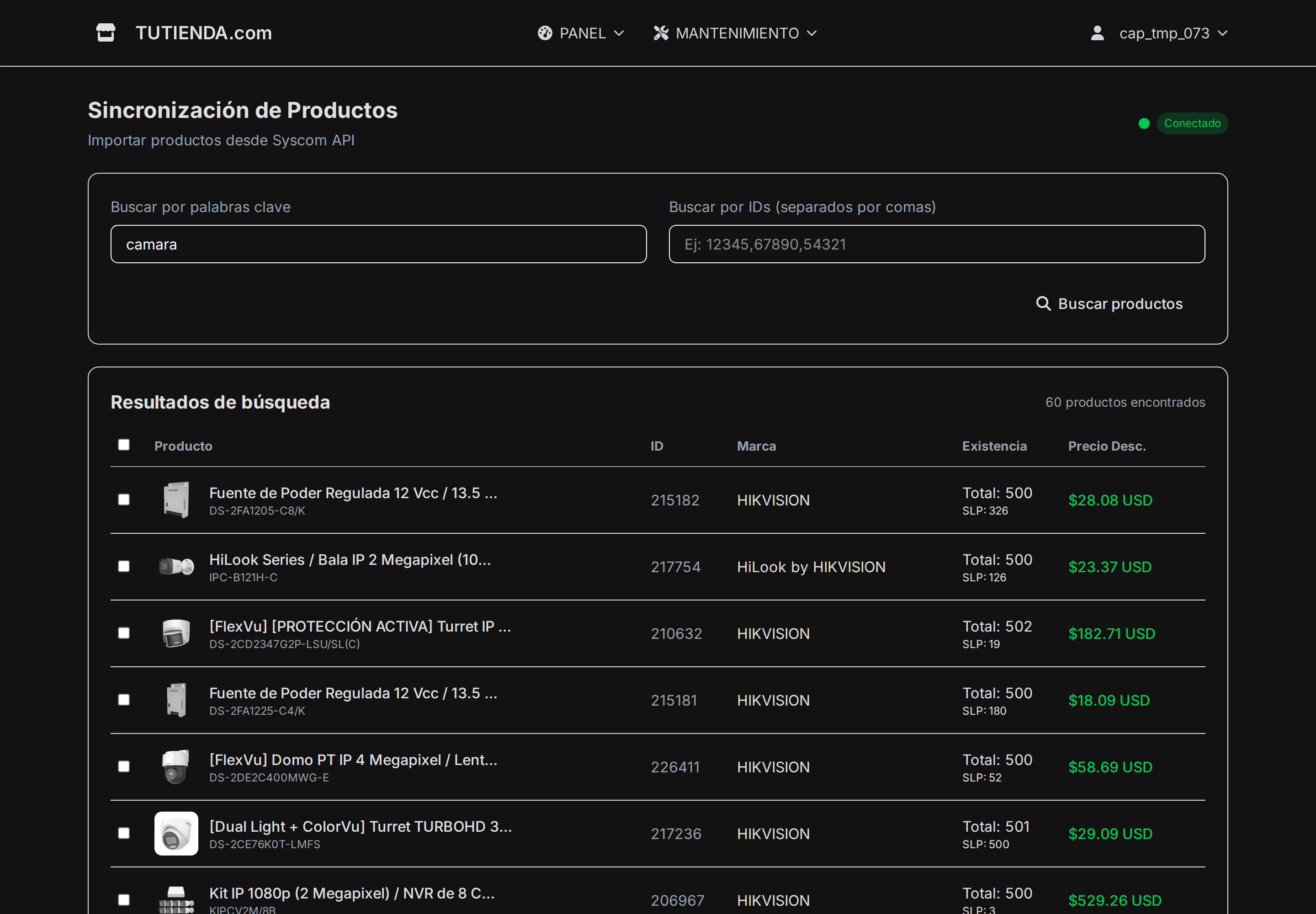Viewport: 1316px width, 914px height.
Task: Open the MANTENIMIENTO menu
Action: (735, 33)
